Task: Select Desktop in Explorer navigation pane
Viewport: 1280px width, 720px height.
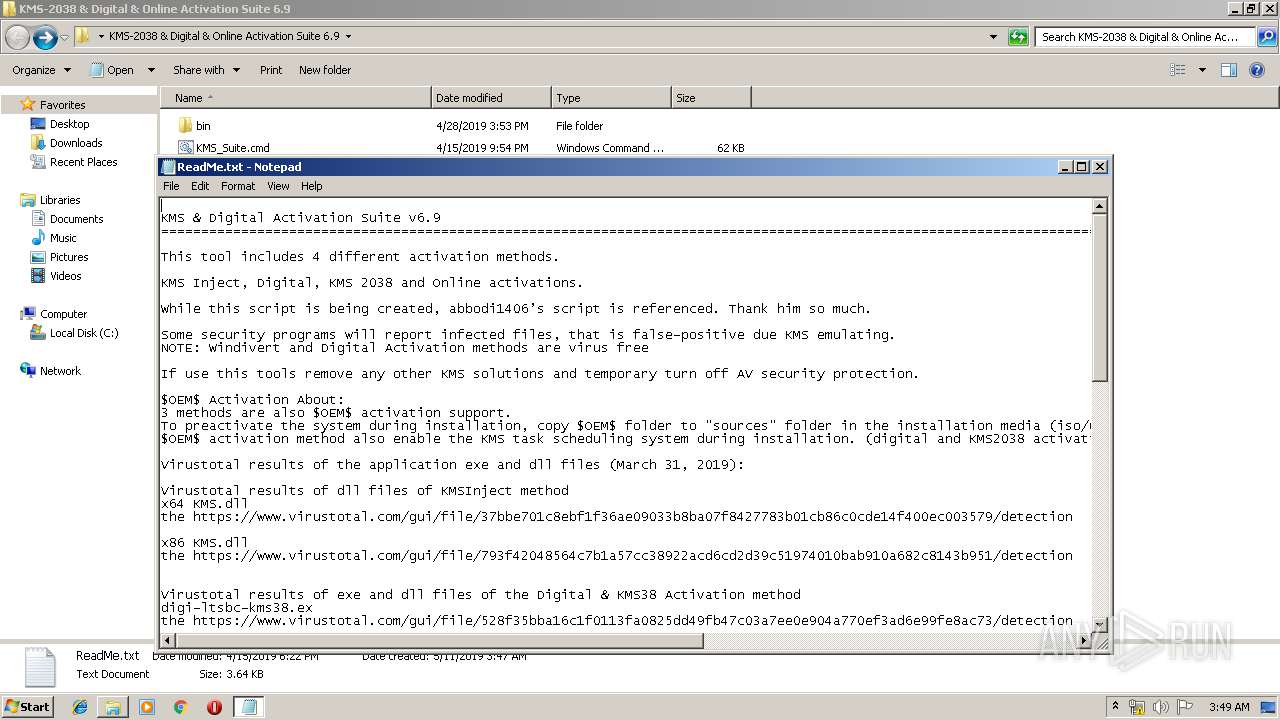Action: point(69,124)
